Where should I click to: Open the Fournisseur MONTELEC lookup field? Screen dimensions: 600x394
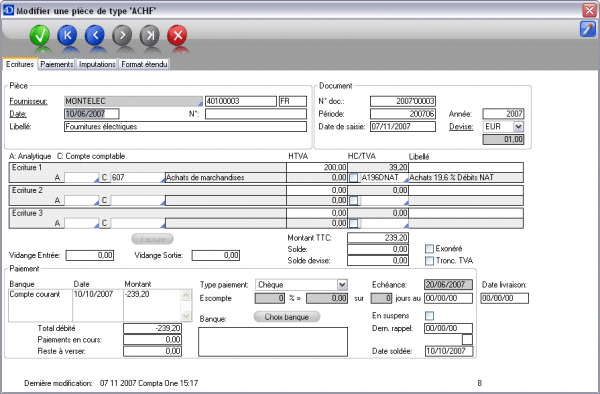click(134, 101)
